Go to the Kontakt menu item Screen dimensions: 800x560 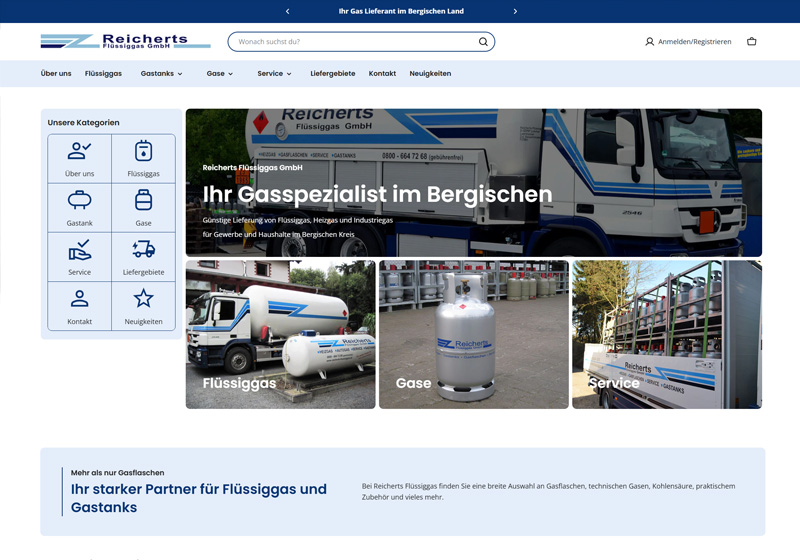tap(382, 74)
